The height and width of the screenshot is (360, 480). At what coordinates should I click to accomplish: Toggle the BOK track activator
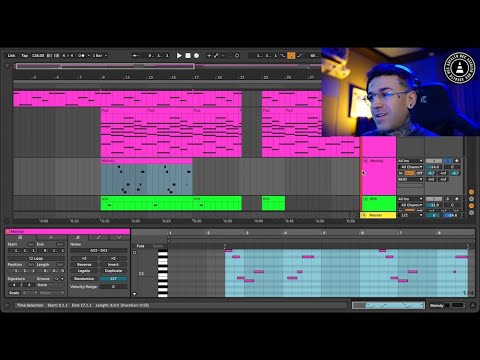click(x=434, y=199)
